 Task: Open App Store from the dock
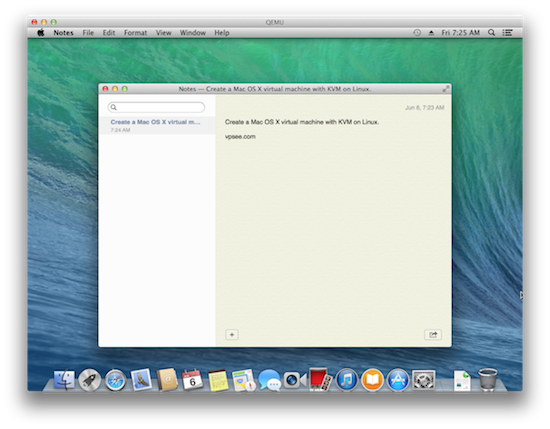(398, 380)
